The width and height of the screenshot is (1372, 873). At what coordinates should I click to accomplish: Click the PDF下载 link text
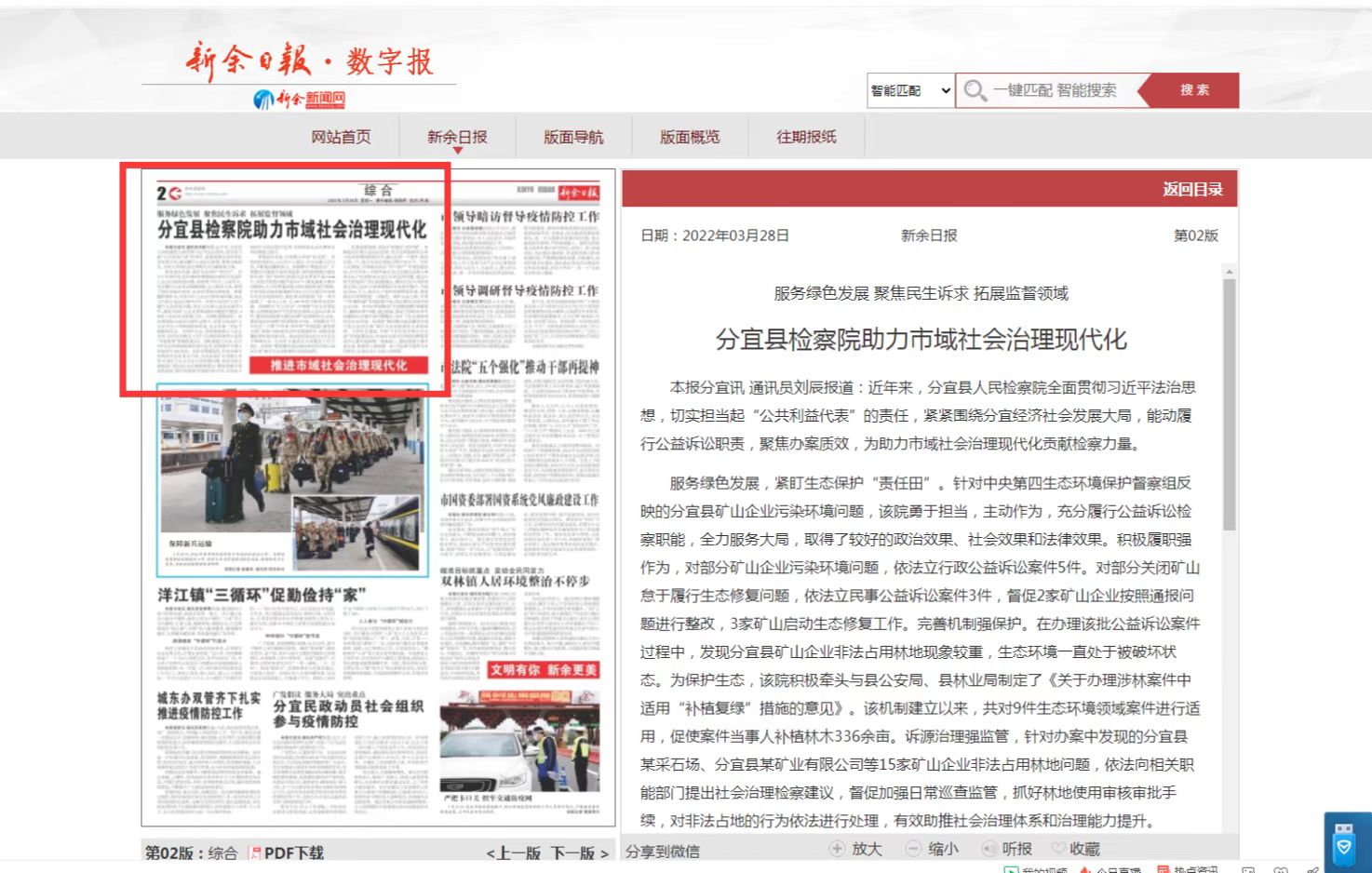(x=293, y=853)
